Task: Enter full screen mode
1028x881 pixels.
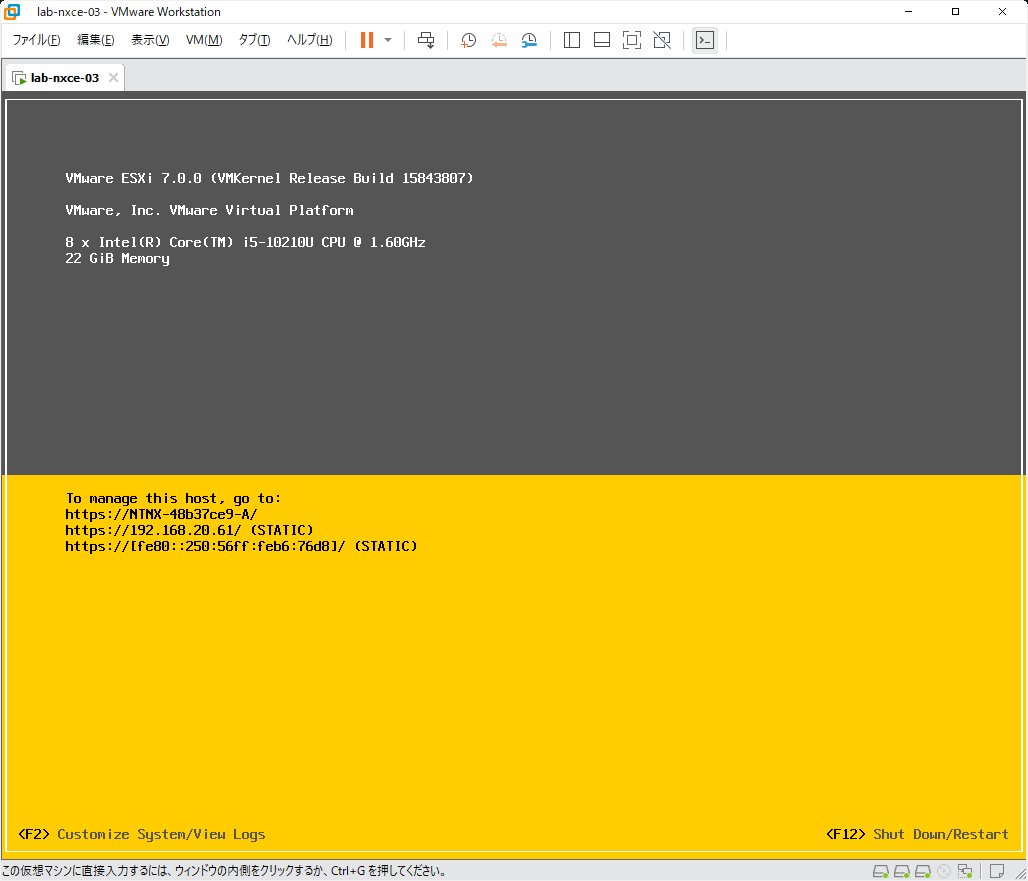Action: pyautogui.click(x=632, y=40)
